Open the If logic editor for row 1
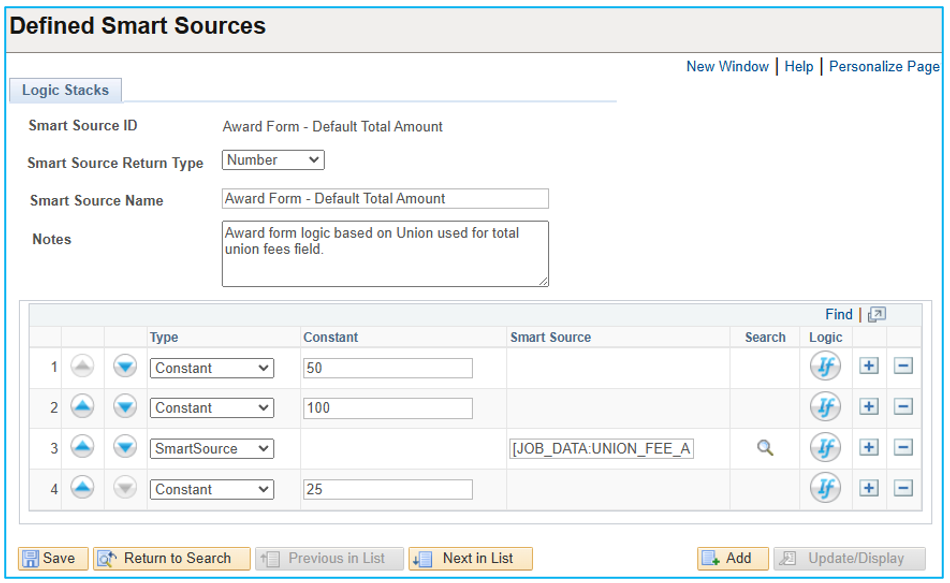 pos(826,367)
